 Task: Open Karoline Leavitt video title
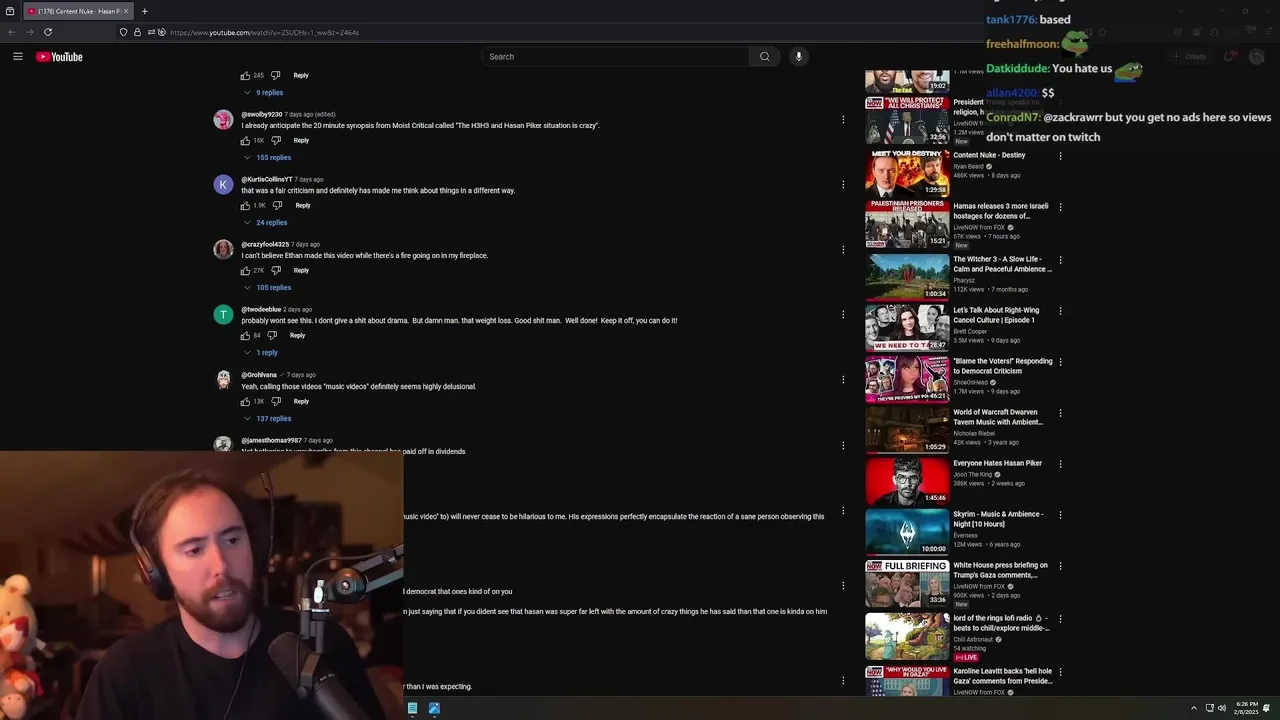[1002, 676]
